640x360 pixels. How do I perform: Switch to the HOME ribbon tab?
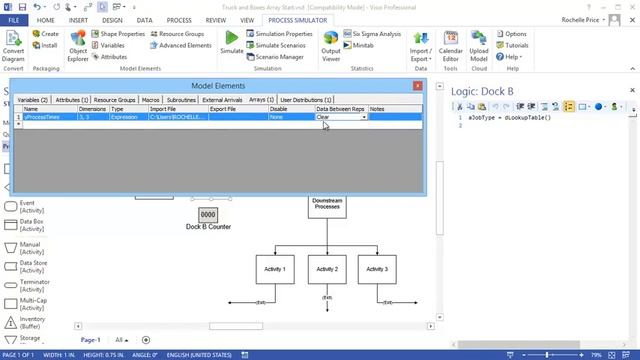click(45, 20)
